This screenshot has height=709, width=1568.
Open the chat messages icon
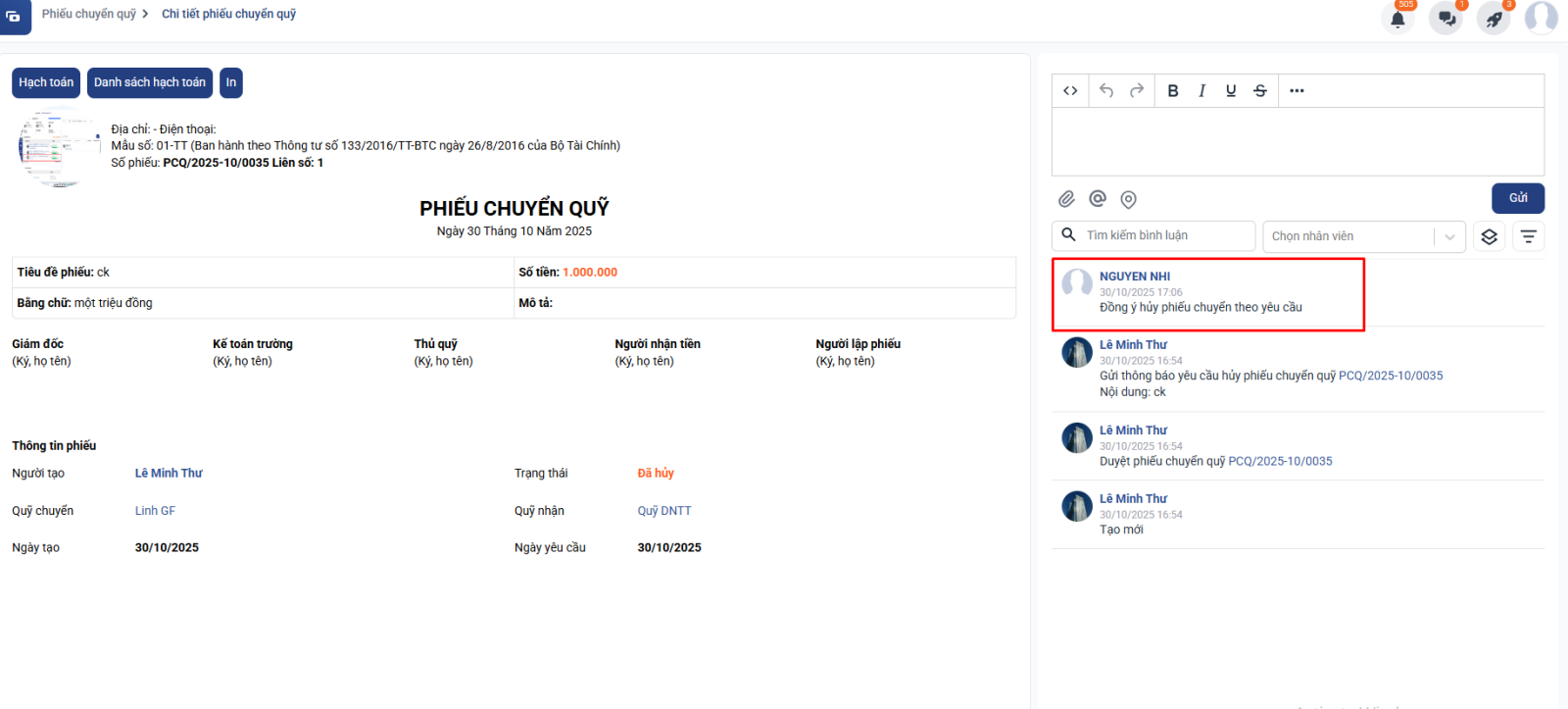pyautogui.click(x=1446, y=19)
